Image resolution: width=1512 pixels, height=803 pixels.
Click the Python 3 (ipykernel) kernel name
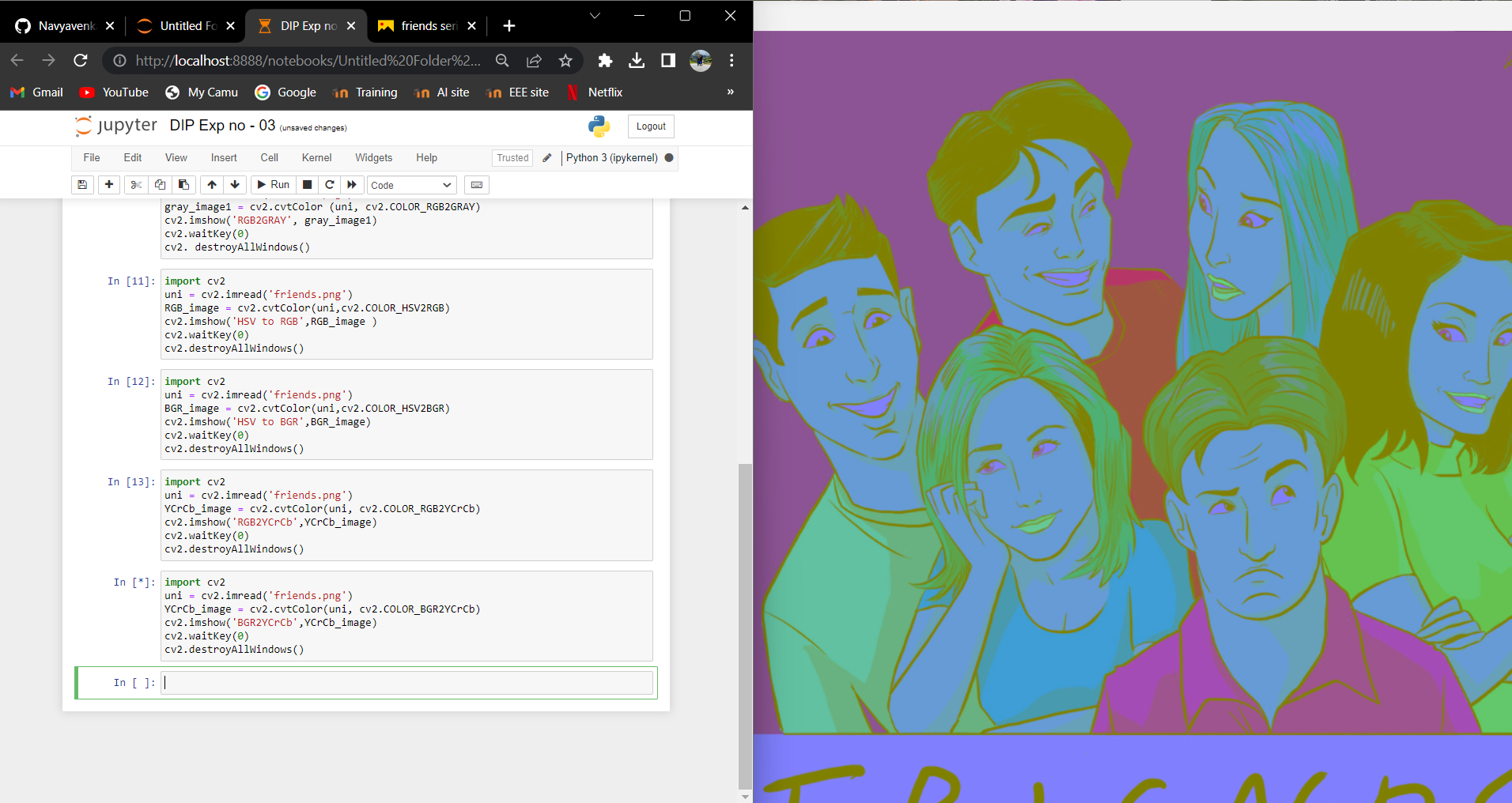612,158
